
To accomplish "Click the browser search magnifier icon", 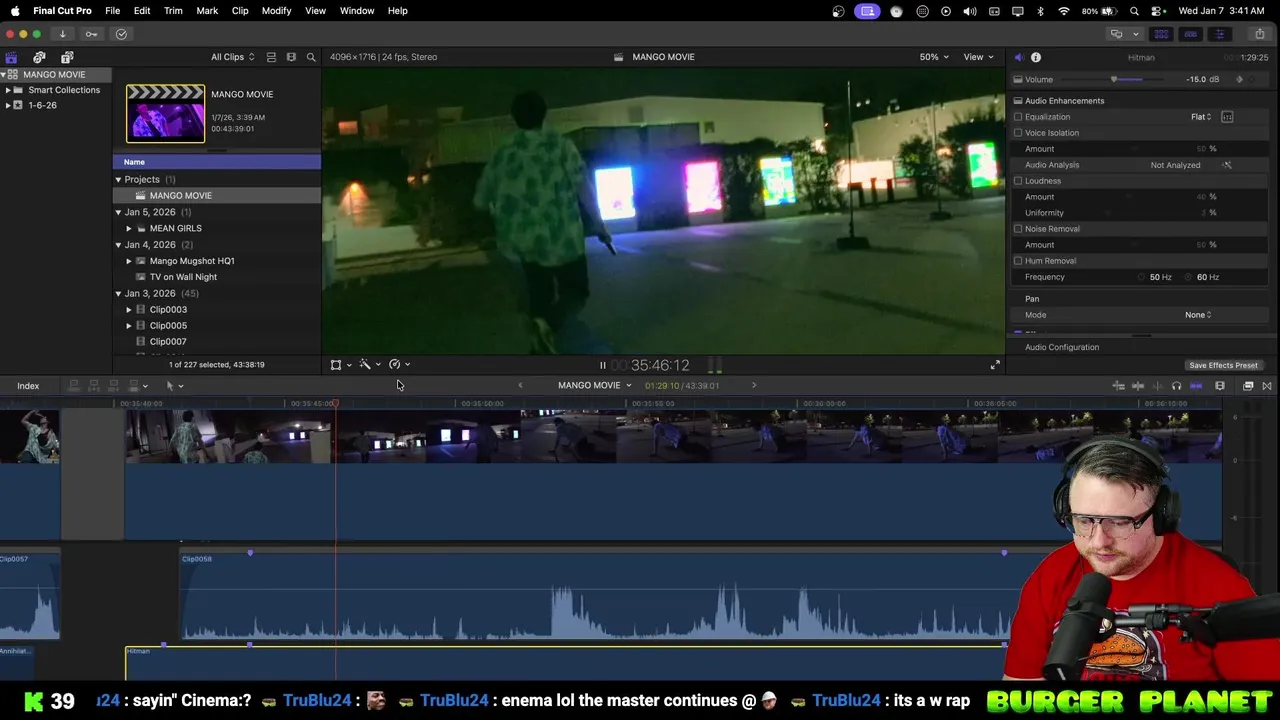I will (x=311, y=57).
